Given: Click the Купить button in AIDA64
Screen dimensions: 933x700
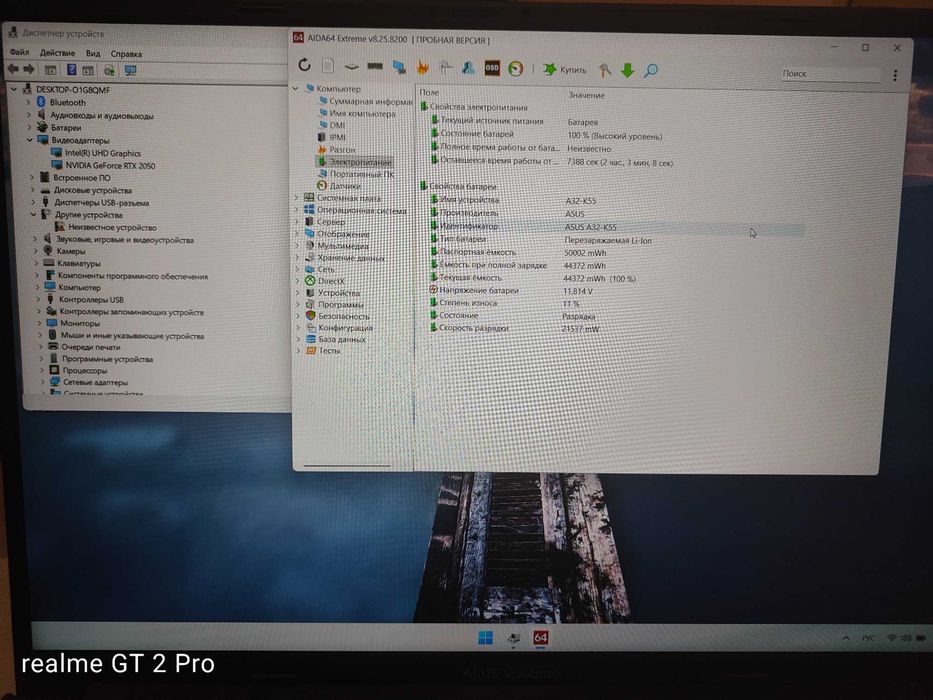Looking at the screenshot, I should [565, 70].
